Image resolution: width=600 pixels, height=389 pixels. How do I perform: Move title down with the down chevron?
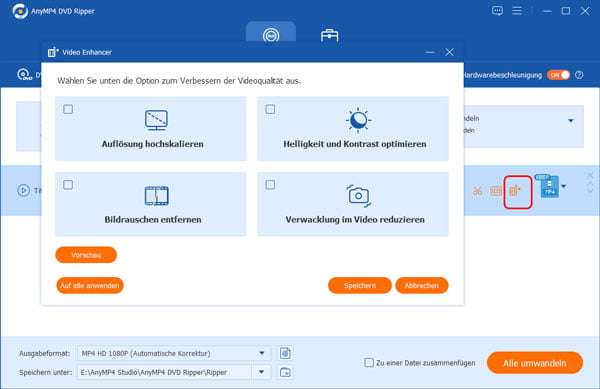pyautogui.click(x=590, y=191)
